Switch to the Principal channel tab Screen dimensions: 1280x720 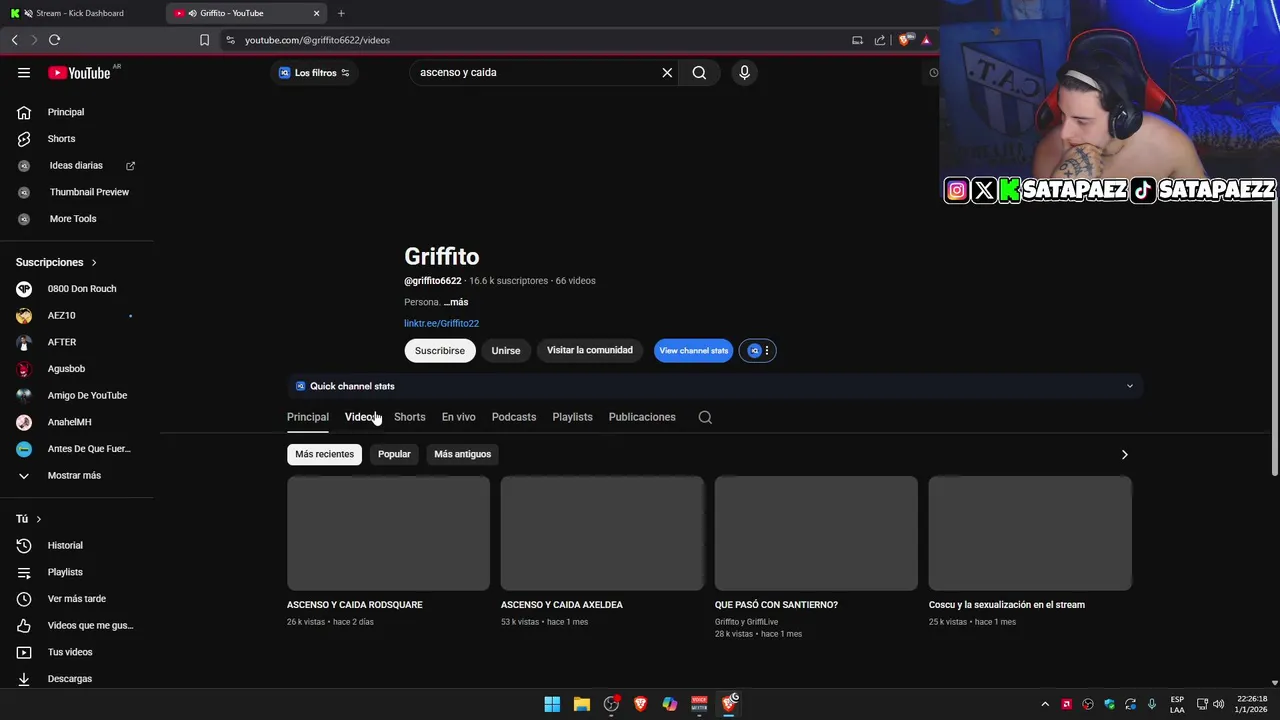tap(308, 417)
